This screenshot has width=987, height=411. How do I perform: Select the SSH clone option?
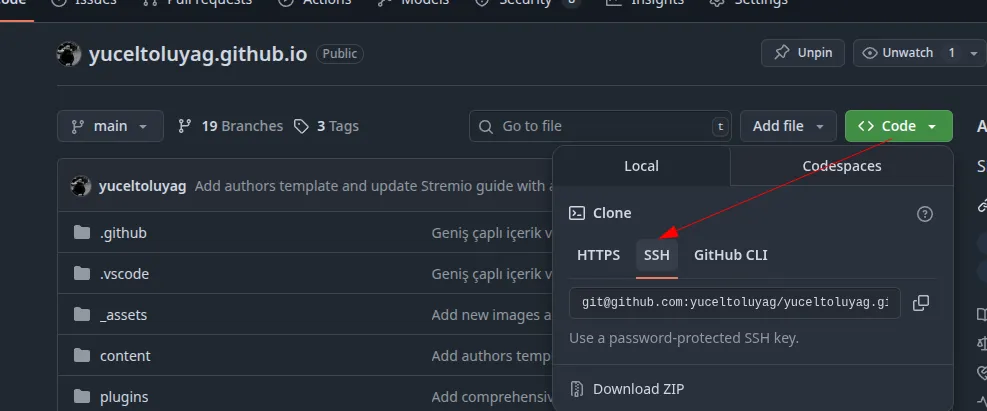click(657, 255)
